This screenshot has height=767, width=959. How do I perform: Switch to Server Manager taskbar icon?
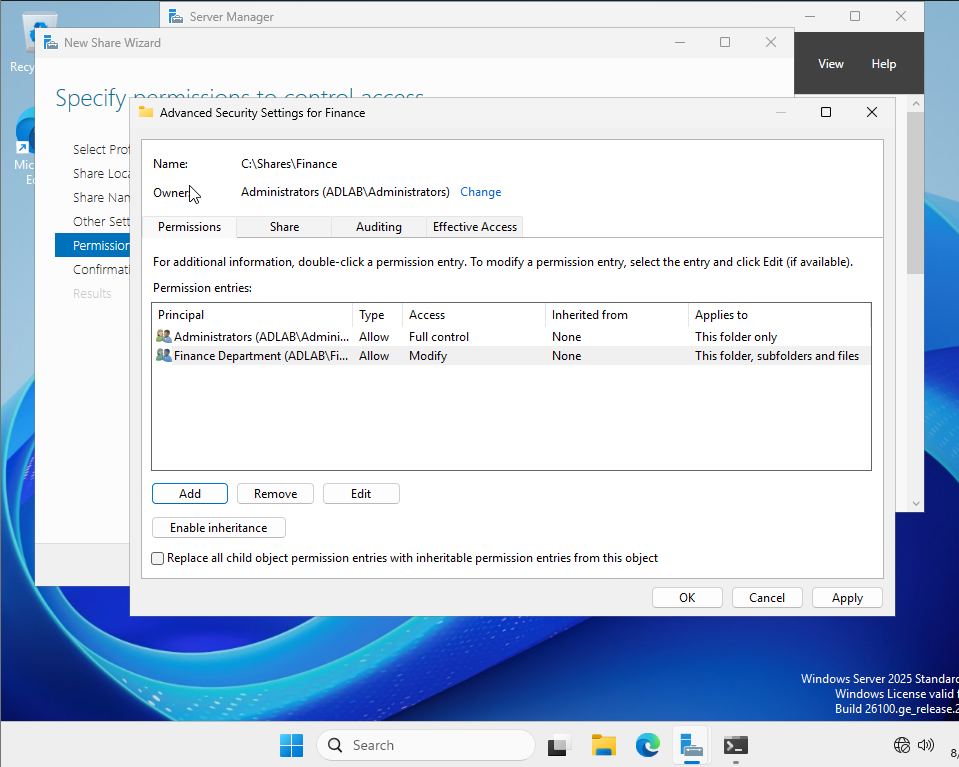(692, 745)
